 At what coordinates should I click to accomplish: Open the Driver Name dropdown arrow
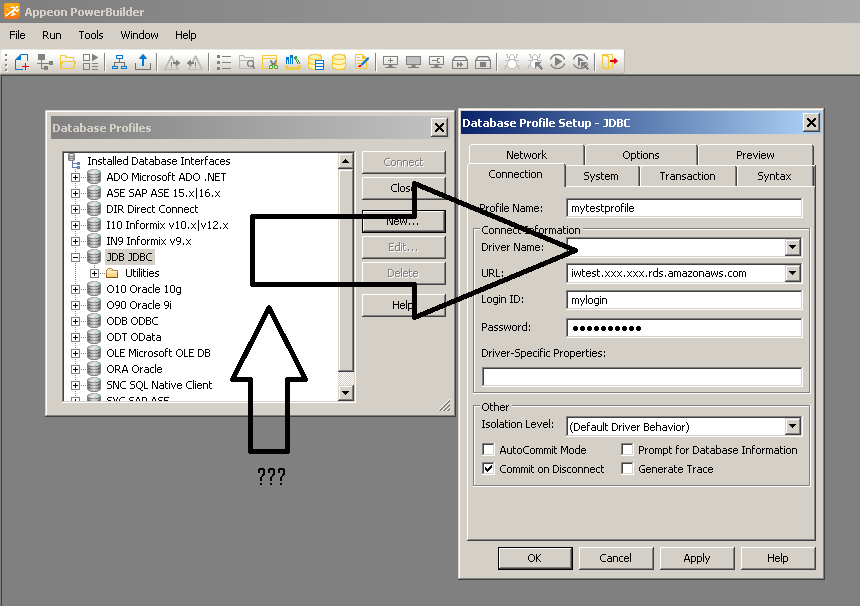point(792,247)
